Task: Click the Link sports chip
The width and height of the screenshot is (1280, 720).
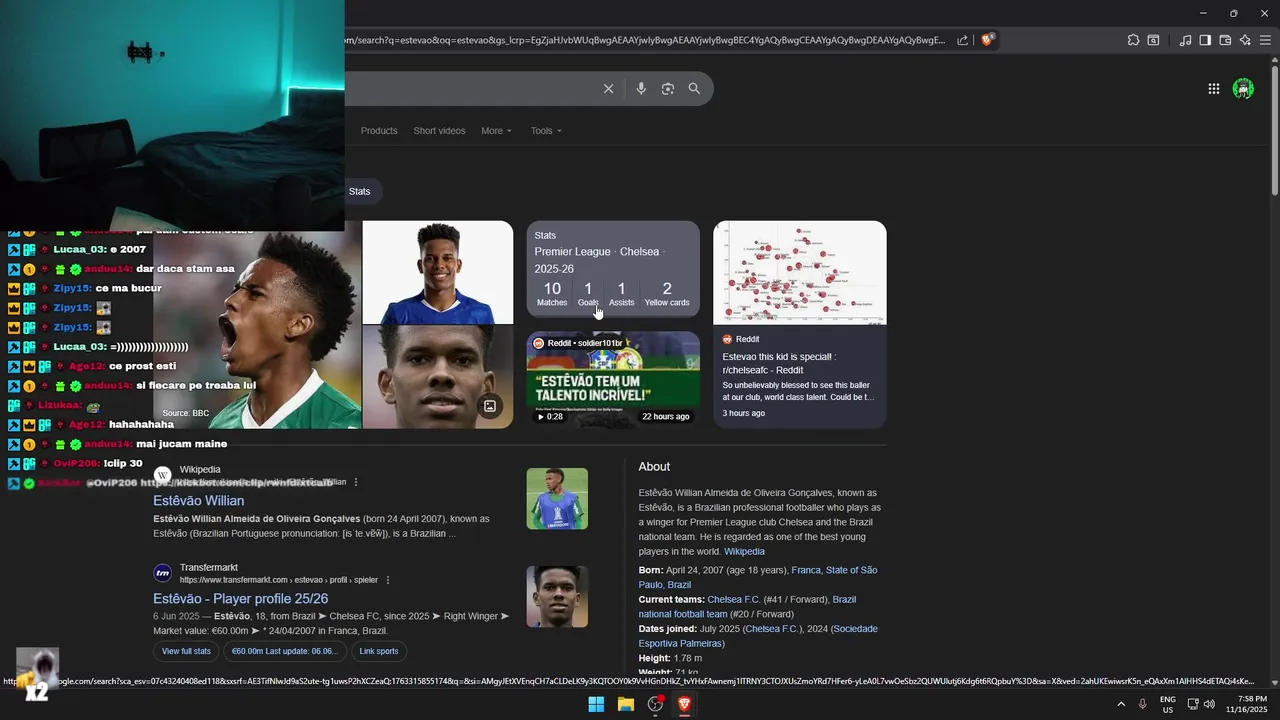Action: (379, 651)
